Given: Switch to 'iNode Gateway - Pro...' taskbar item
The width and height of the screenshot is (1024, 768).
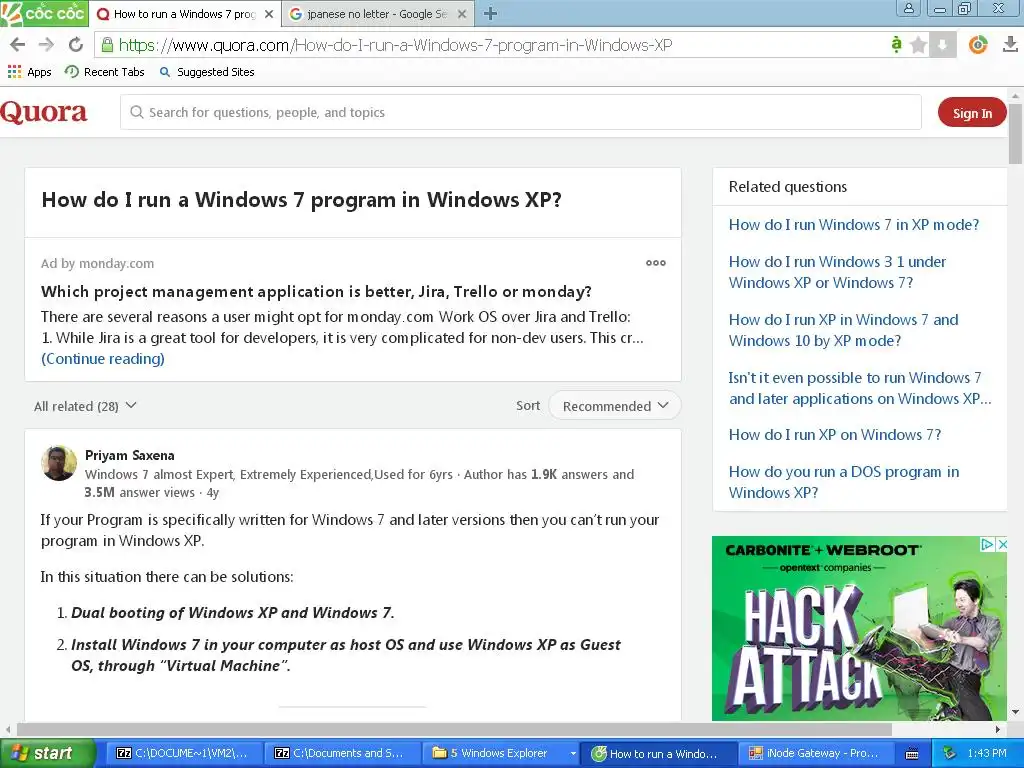Looking at the screenshot, I should click(x=814, y=753).
